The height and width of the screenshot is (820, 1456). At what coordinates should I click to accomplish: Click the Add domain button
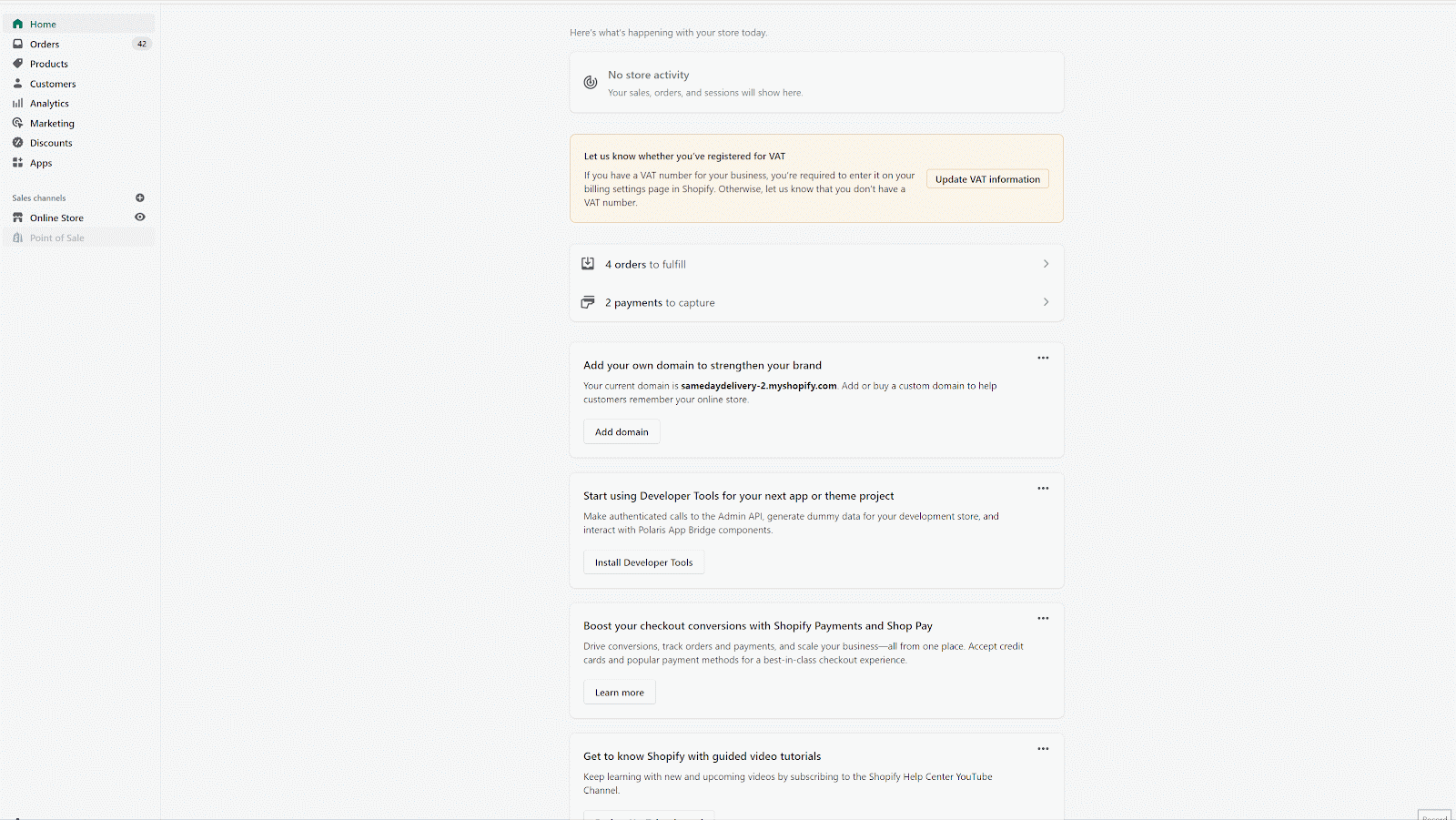click(622, 432)
